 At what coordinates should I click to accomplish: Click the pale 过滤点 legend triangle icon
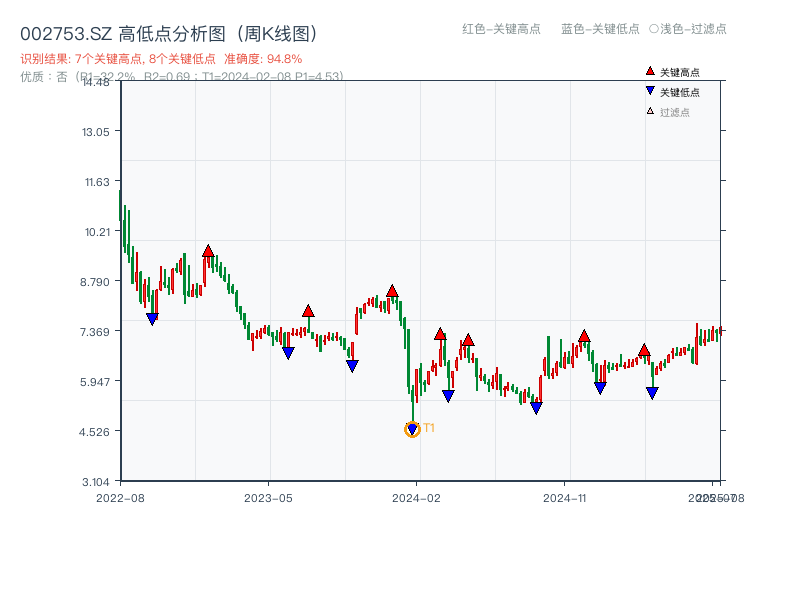pos(650,111)
